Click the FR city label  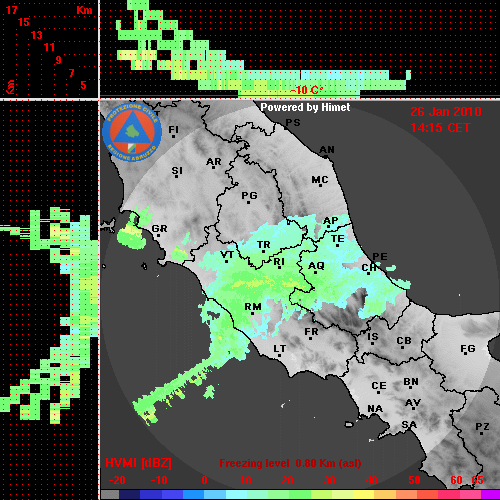click(311, 332)
